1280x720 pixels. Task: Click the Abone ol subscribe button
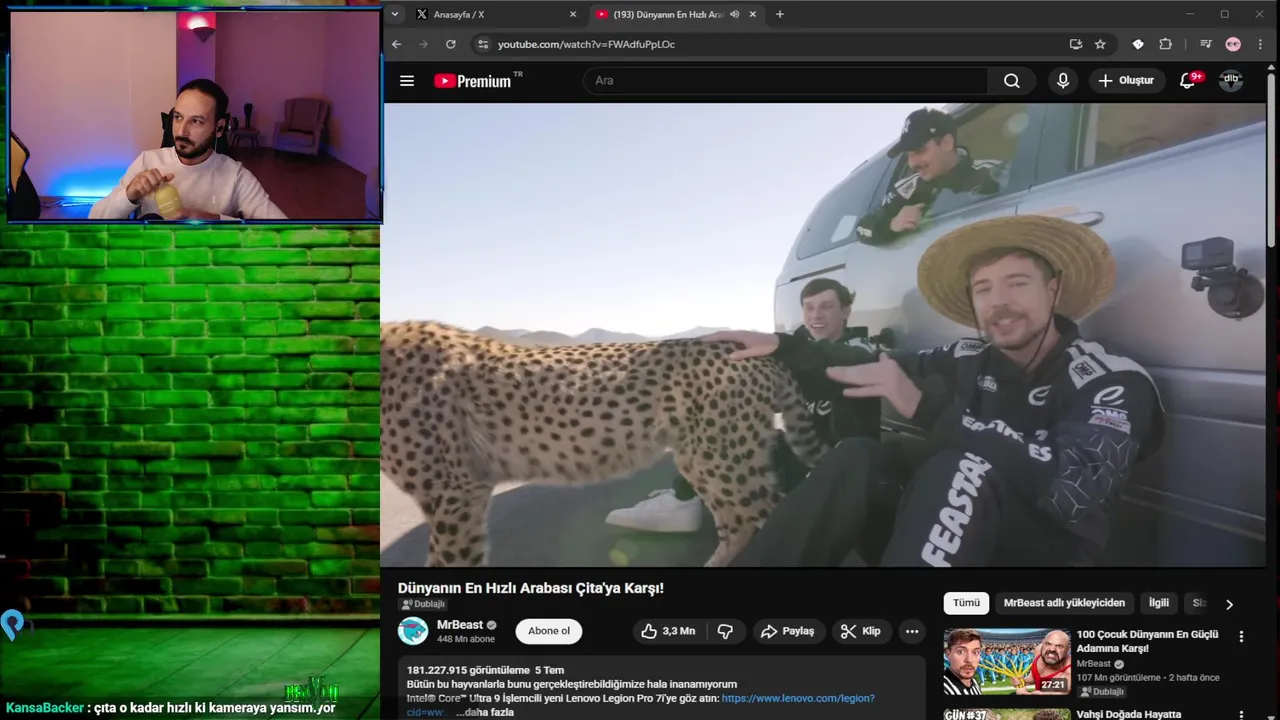[549, 631]
